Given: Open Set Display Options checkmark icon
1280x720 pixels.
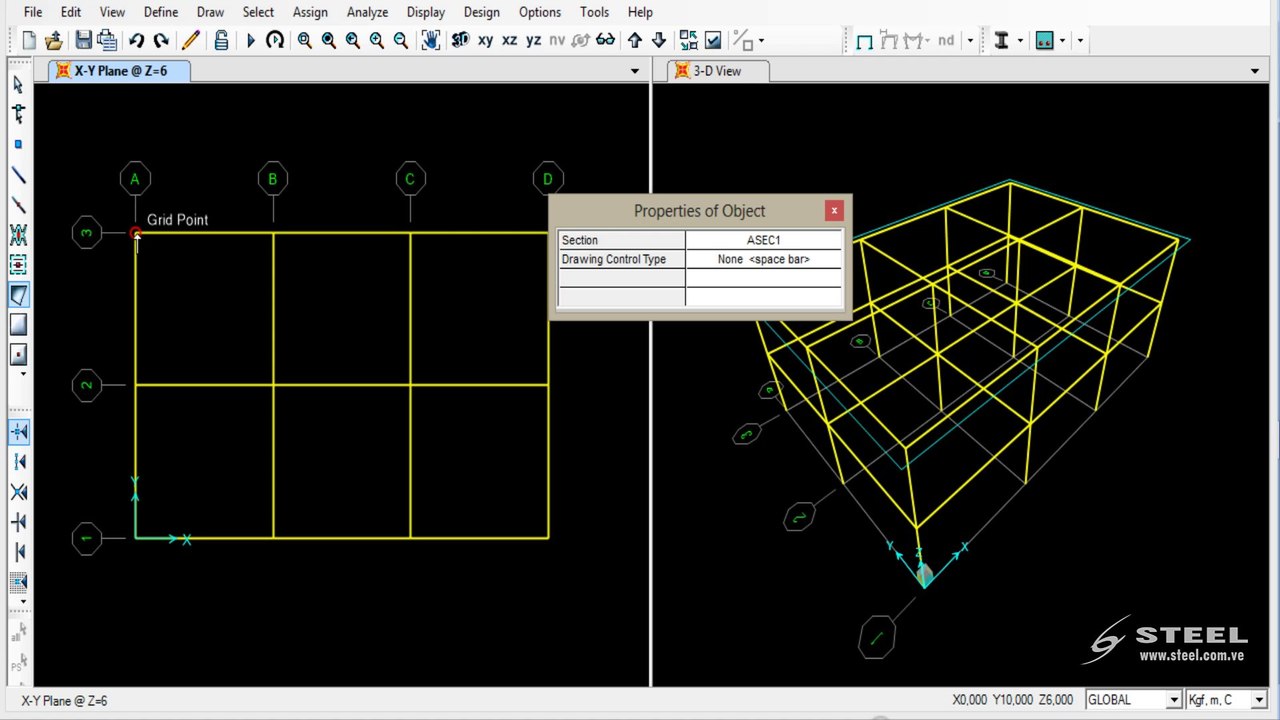Looking at the screenshot, I should [713, 41].
